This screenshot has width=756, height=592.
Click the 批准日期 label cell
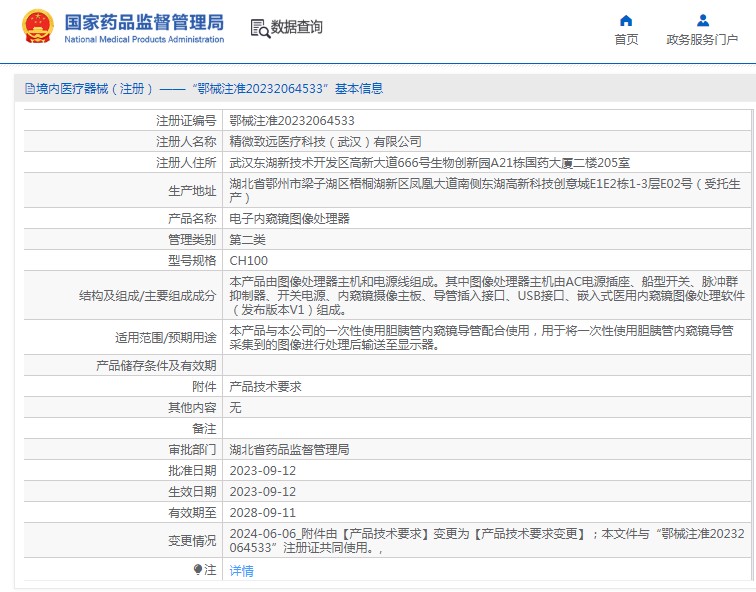[x=192, y=471]
